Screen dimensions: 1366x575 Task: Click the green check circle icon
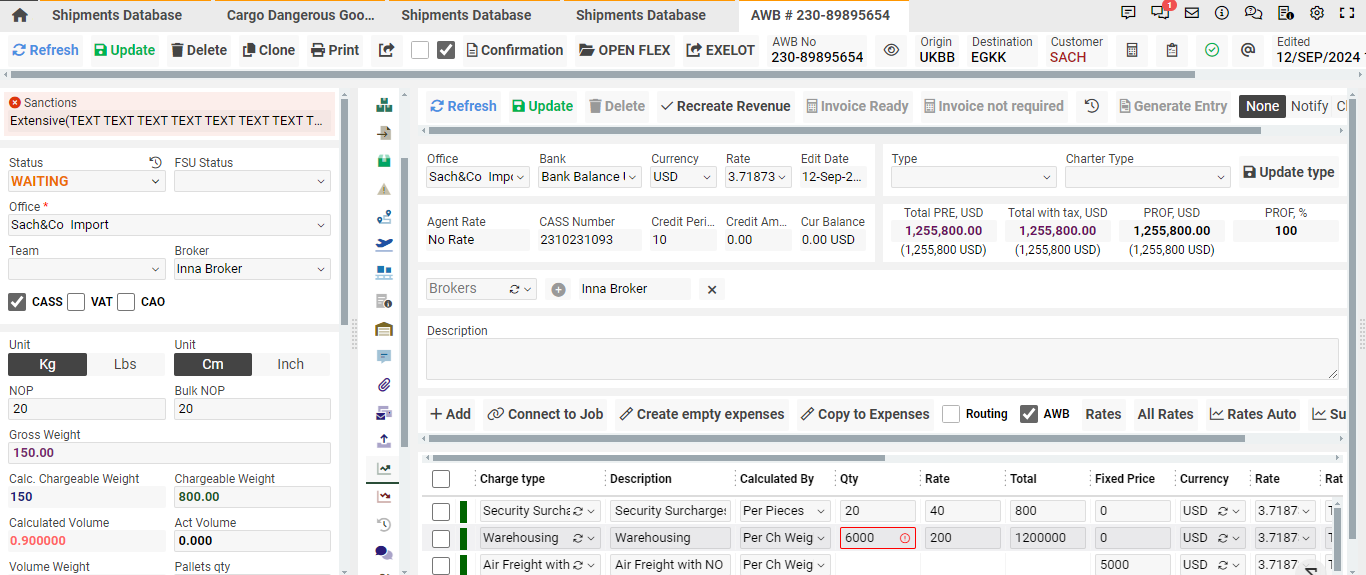click(1212, 50)
